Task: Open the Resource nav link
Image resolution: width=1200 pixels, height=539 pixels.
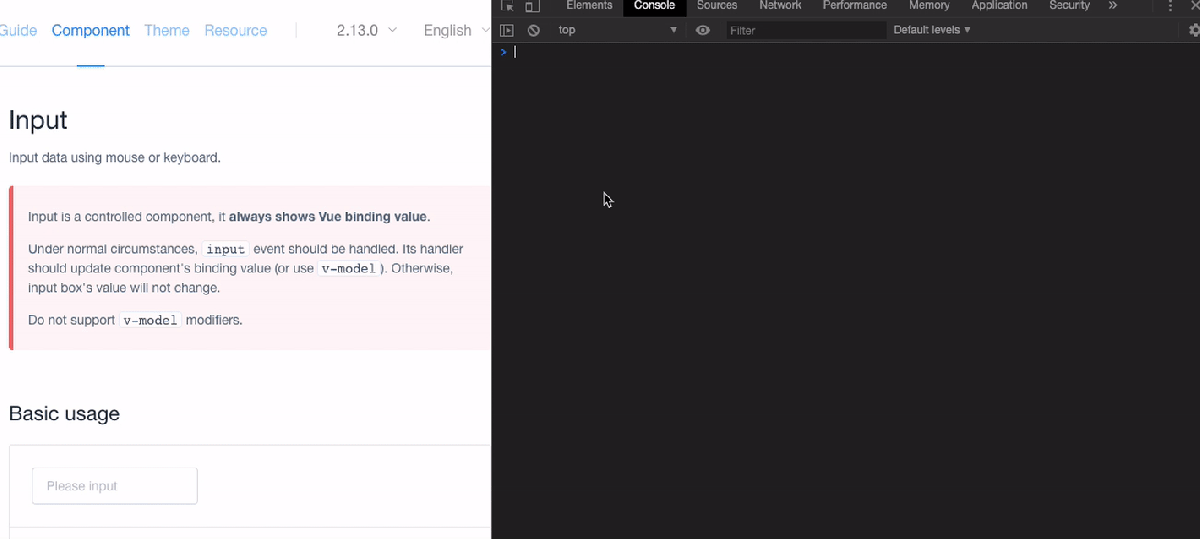Action: coord(236,30)
